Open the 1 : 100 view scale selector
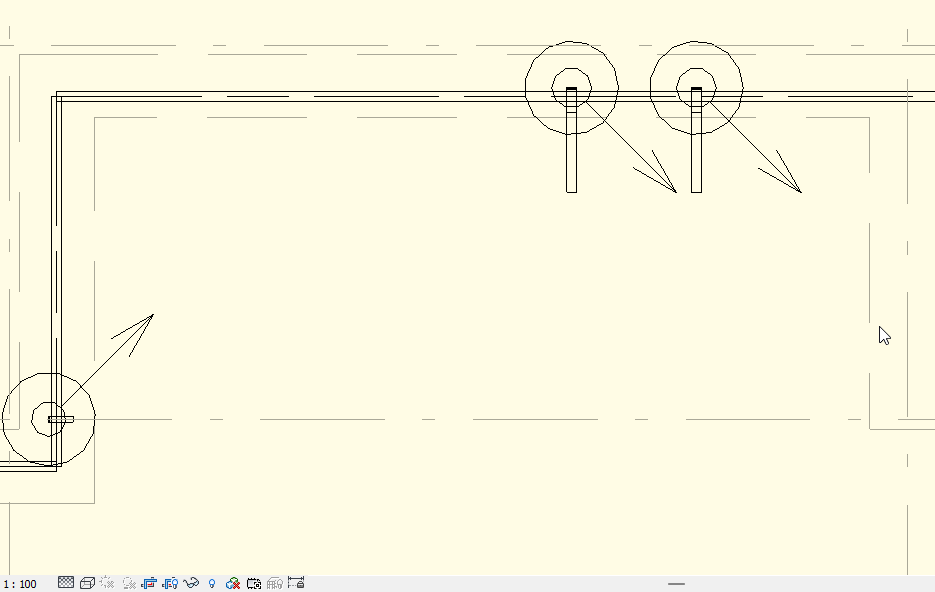Image resolution: width=935 pixels, height=592 pixels. click(x=20, y=584)
